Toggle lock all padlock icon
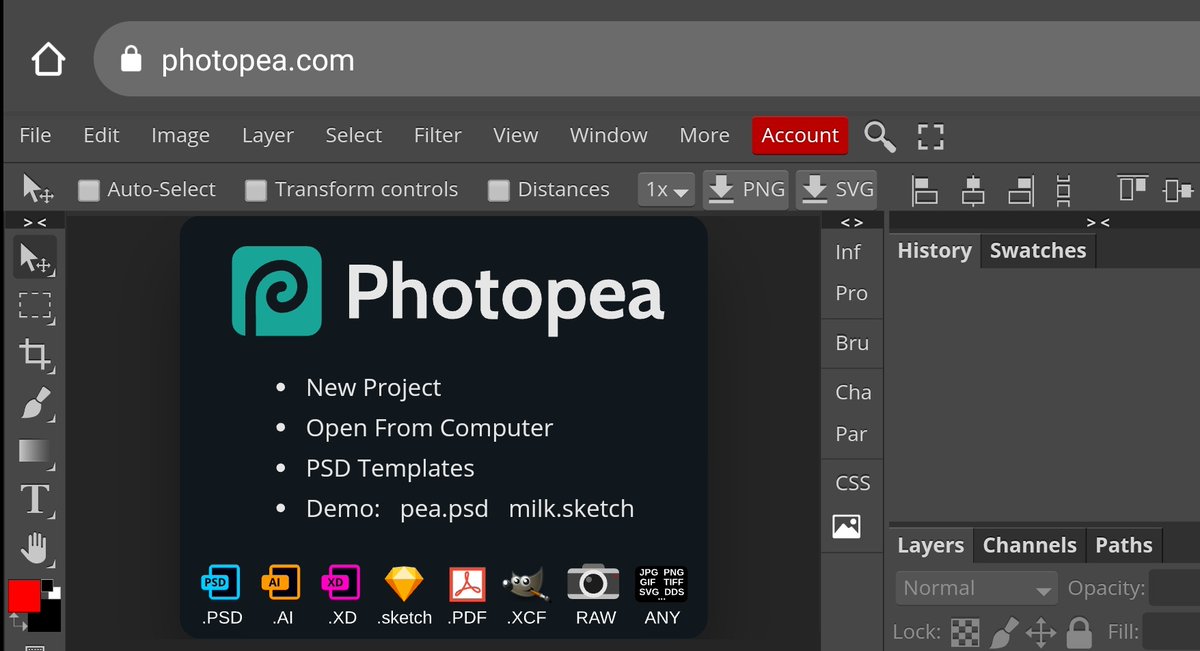The width and height of the screenshot is (1200, 651). 1078,632
